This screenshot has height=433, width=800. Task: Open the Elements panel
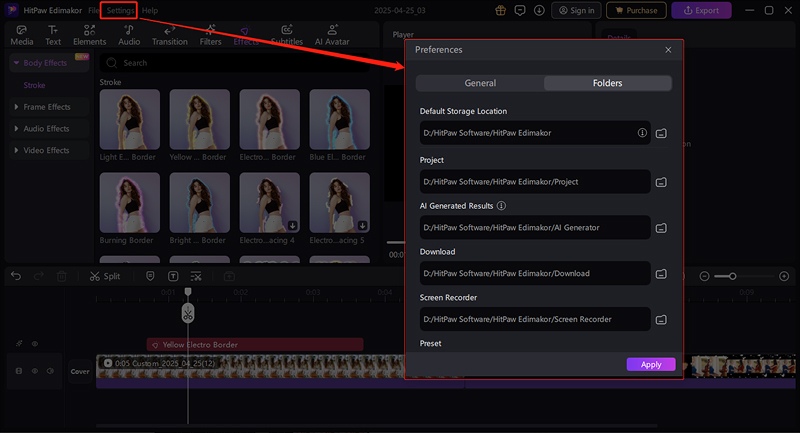89,35
